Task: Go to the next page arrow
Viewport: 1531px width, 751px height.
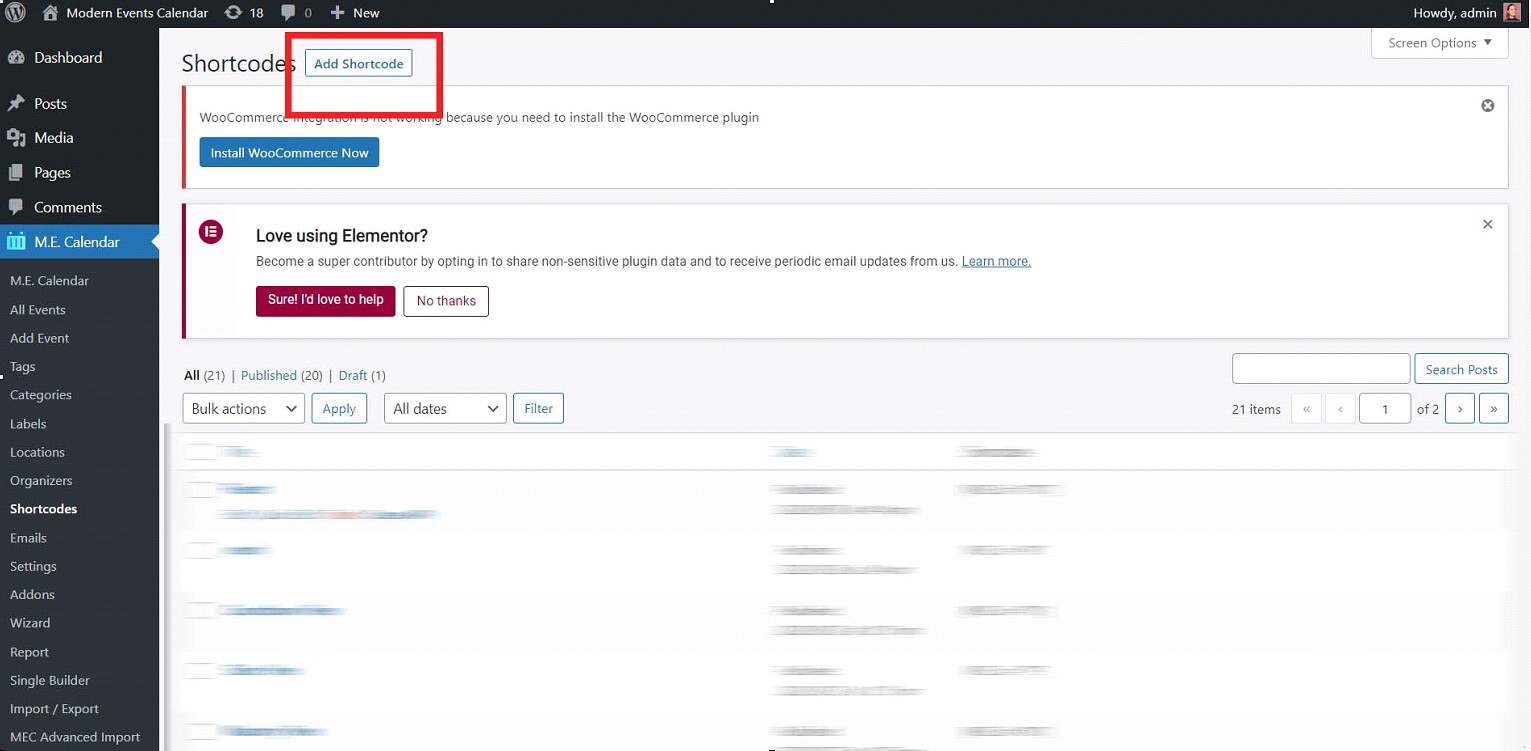Action: click(1460, 408)
